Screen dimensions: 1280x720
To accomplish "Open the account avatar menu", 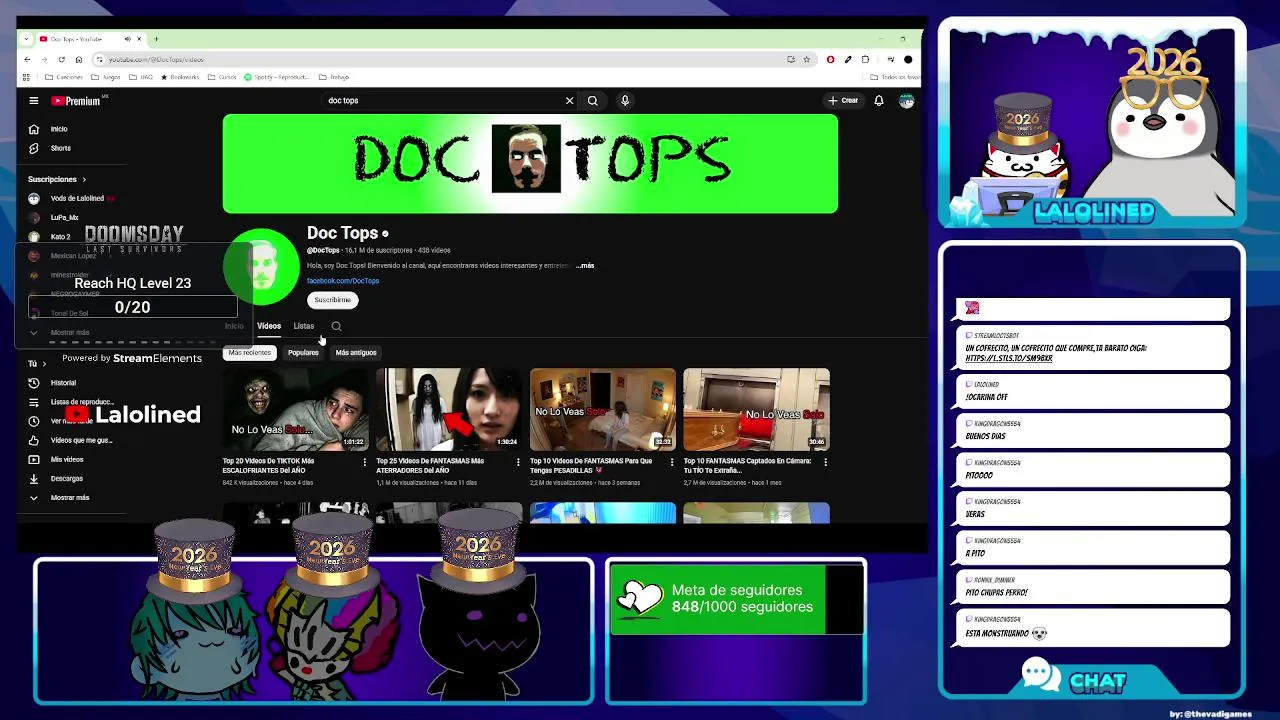I will click(x=906, y=100).
